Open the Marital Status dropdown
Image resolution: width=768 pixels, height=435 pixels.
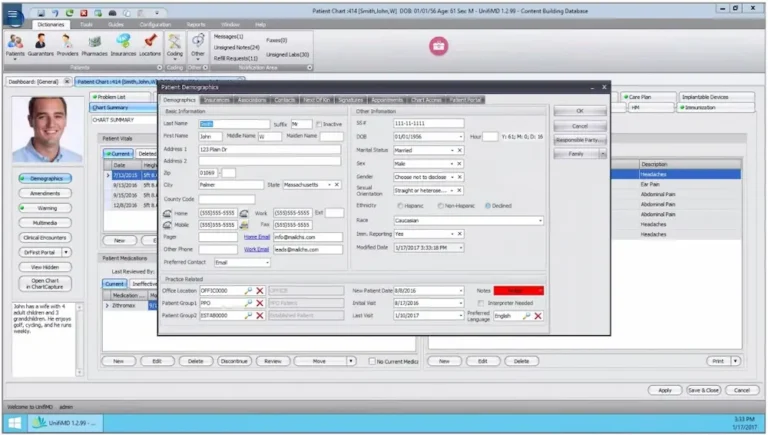452,150
